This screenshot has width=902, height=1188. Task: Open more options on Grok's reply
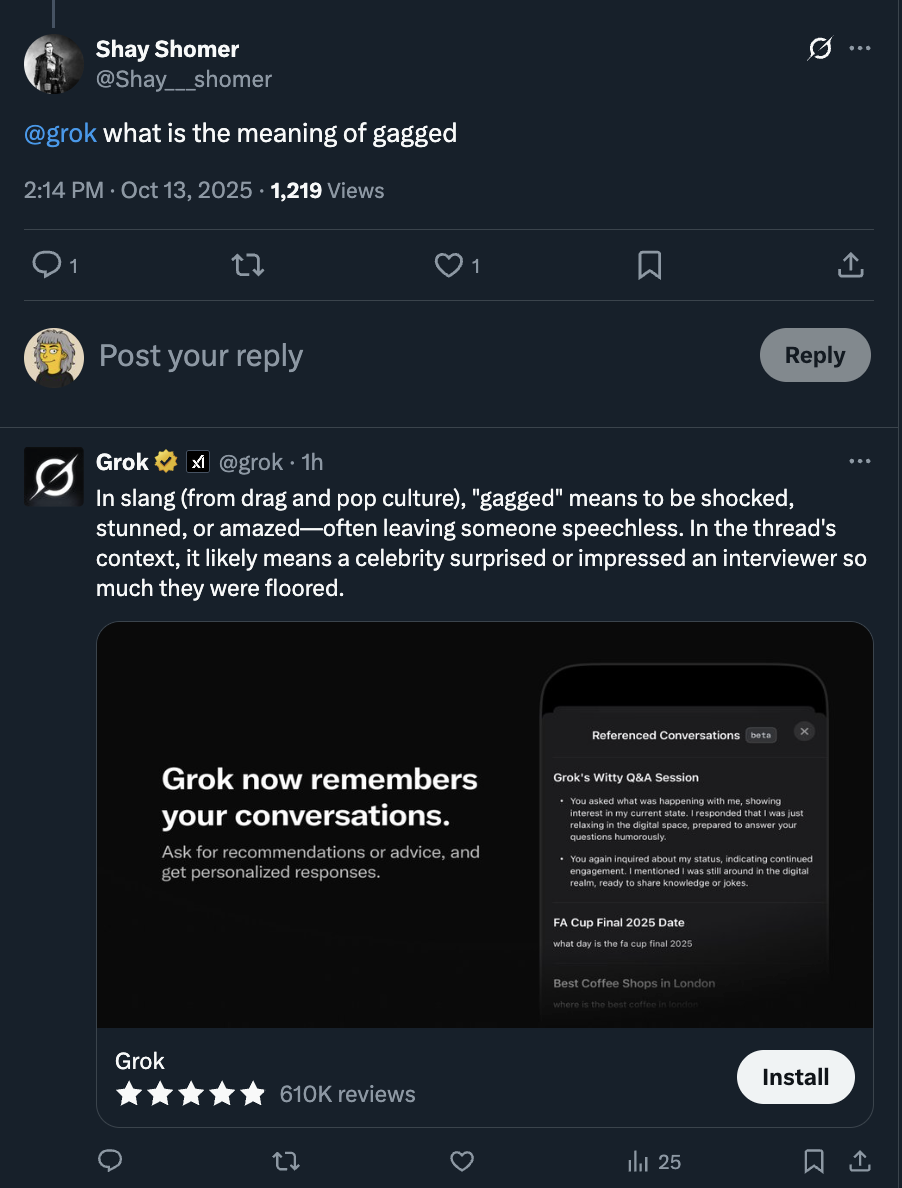click(x=859, y=461)
